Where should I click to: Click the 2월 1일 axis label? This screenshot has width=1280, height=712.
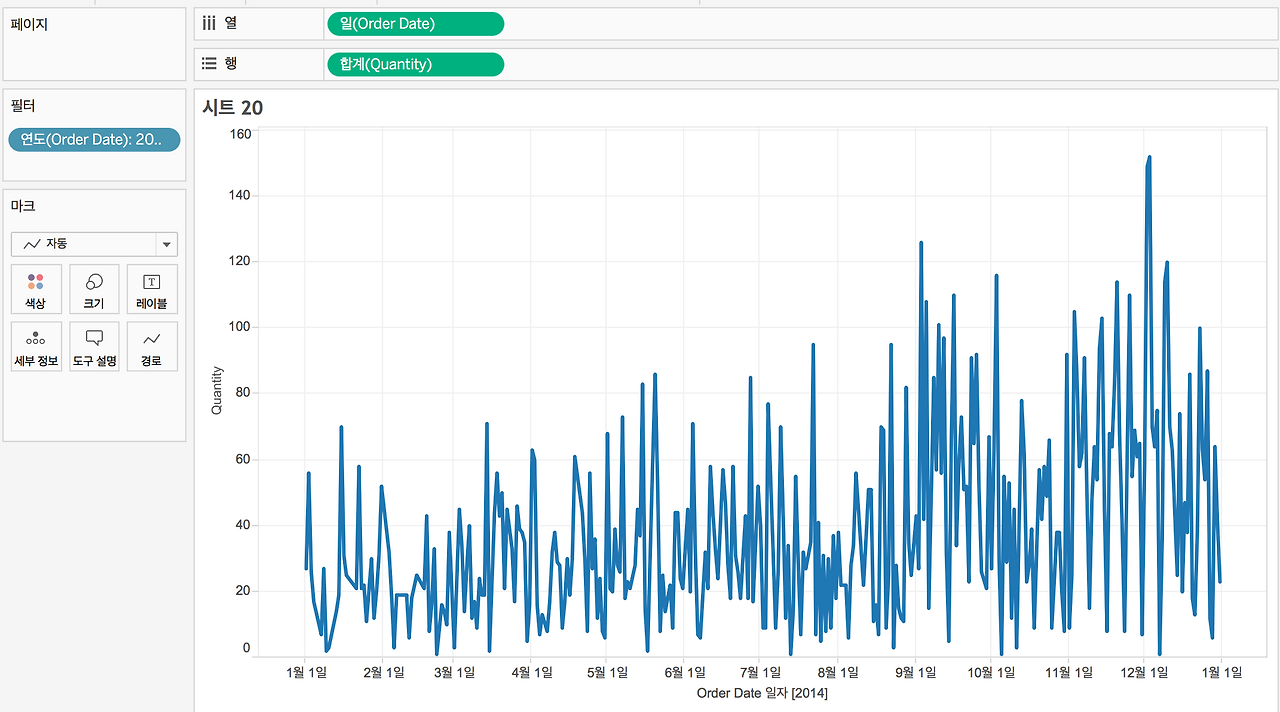tap(383, 673)
